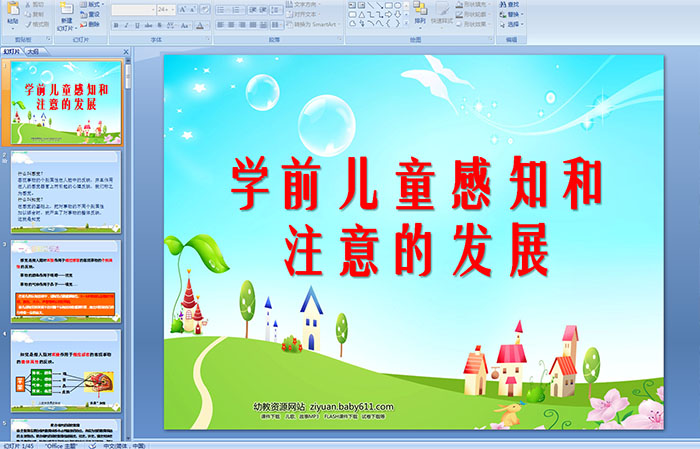Viewport: 700px width, 449px height.
Task: Click the spell check icon in the status bar
Action: [x=92, y=445]
